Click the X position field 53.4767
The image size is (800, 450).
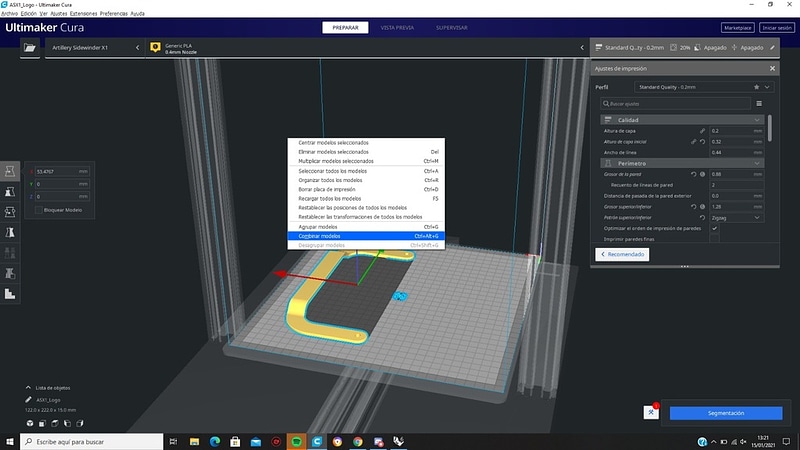(x=61, y=171)
